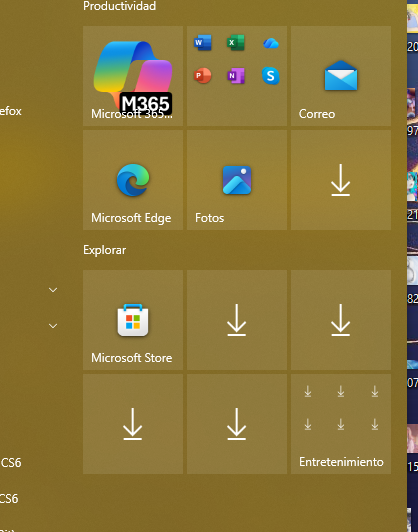The width and height of the screenshot is (418, 532).
Task: Open the Firefox entry in the app list
Action: (x=11, y=111)
